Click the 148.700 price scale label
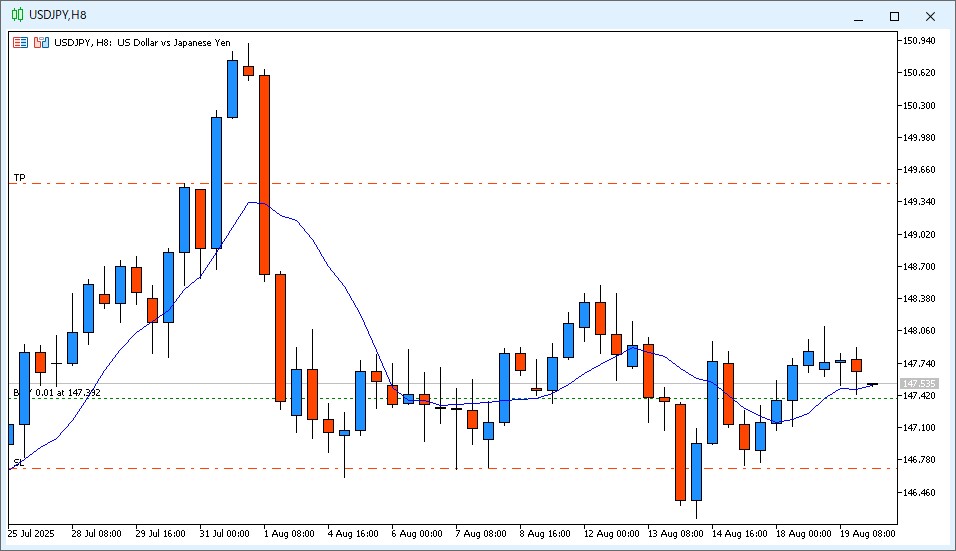Screen dimensions: 956x551 point(919,266)
